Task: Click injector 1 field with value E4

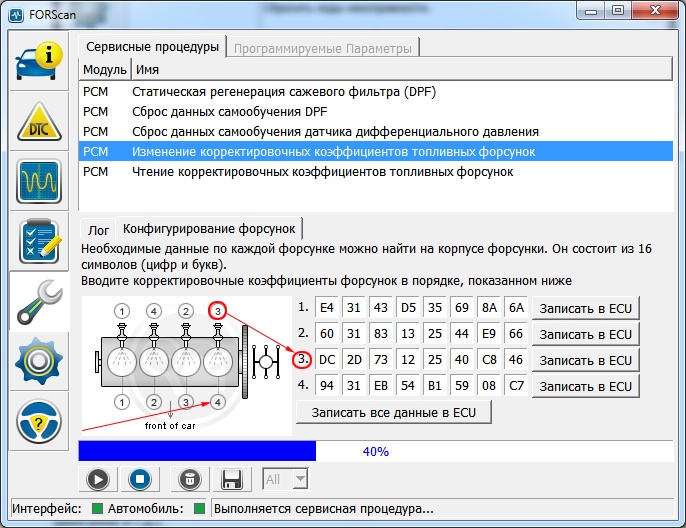Action: (327, 308)
